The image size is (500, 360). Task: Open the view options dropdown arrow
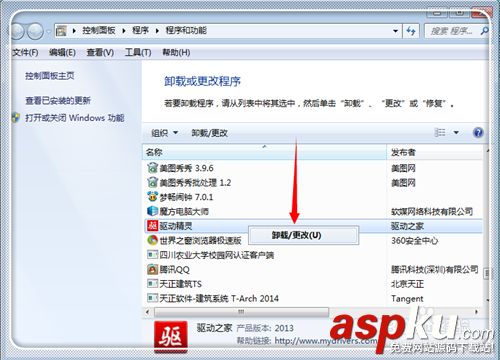click(x=456, y=133)
